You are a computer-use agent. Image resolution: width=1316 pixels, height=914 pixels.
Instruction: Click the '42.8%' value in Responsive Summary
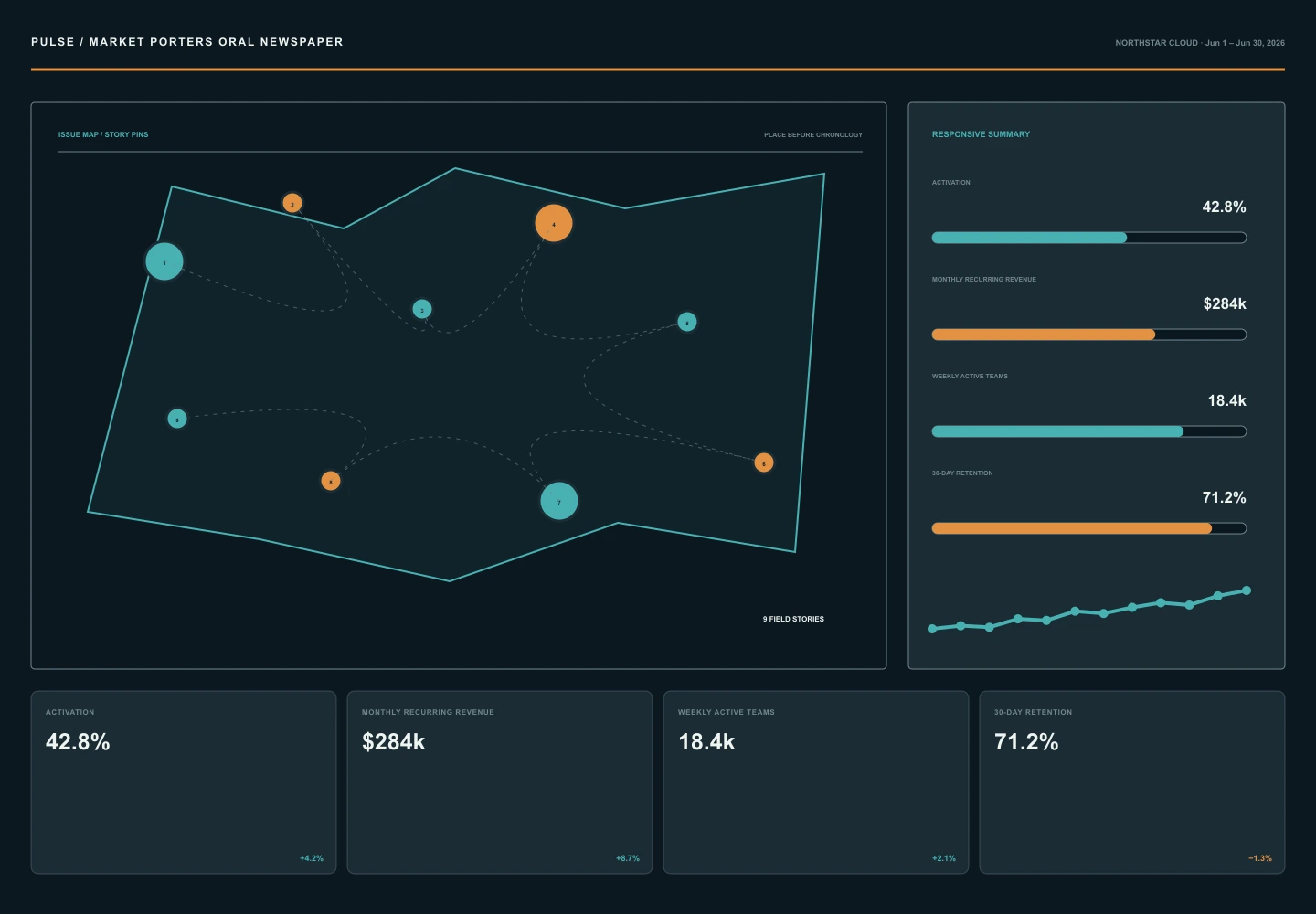coord(1224,207)
